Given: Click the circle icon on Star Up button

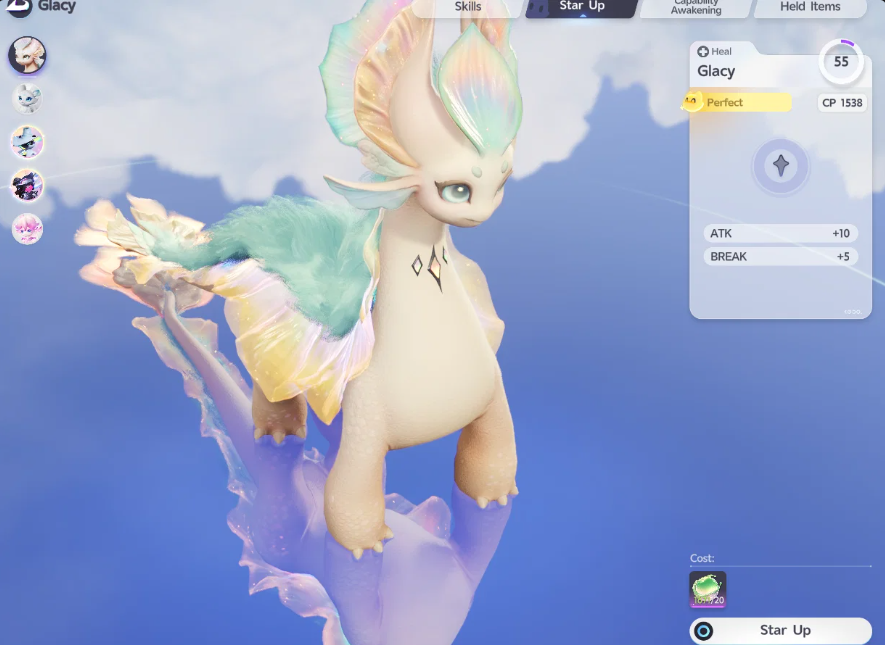Looking at the screenshot, I should tap(704, 630).
